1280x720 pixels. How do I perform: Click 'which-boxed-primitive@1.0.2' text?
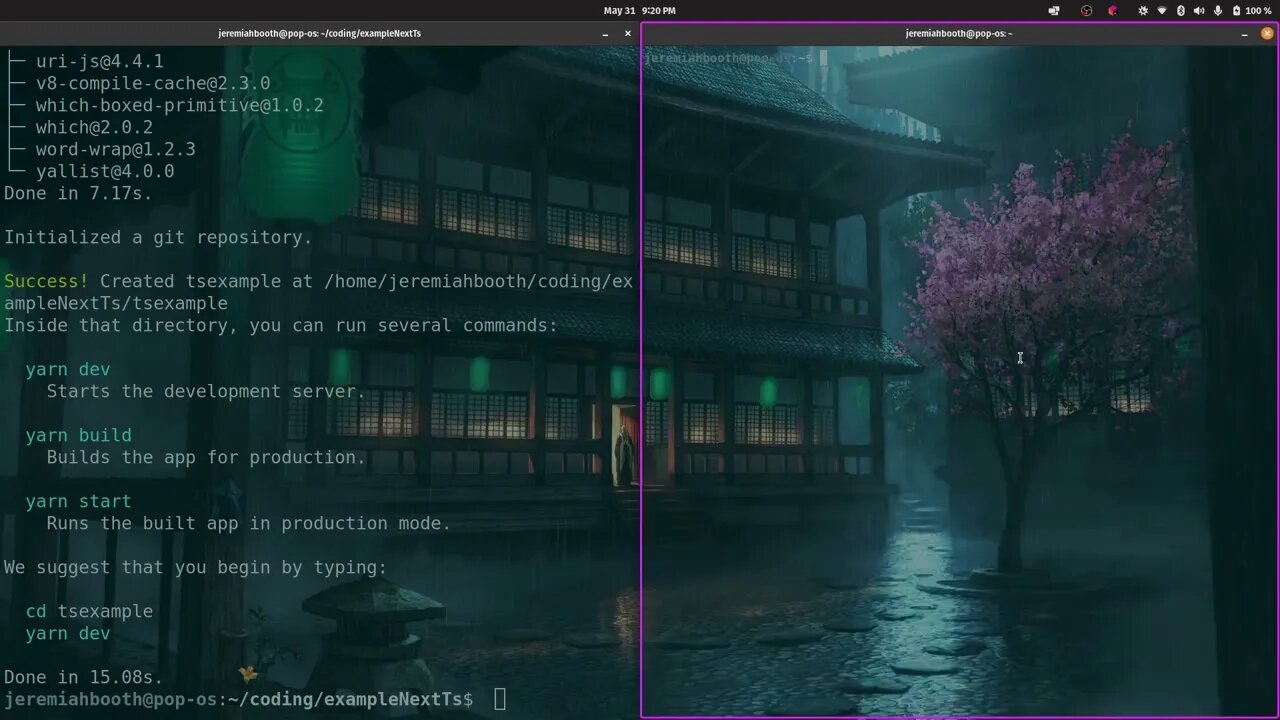point(180,105)
